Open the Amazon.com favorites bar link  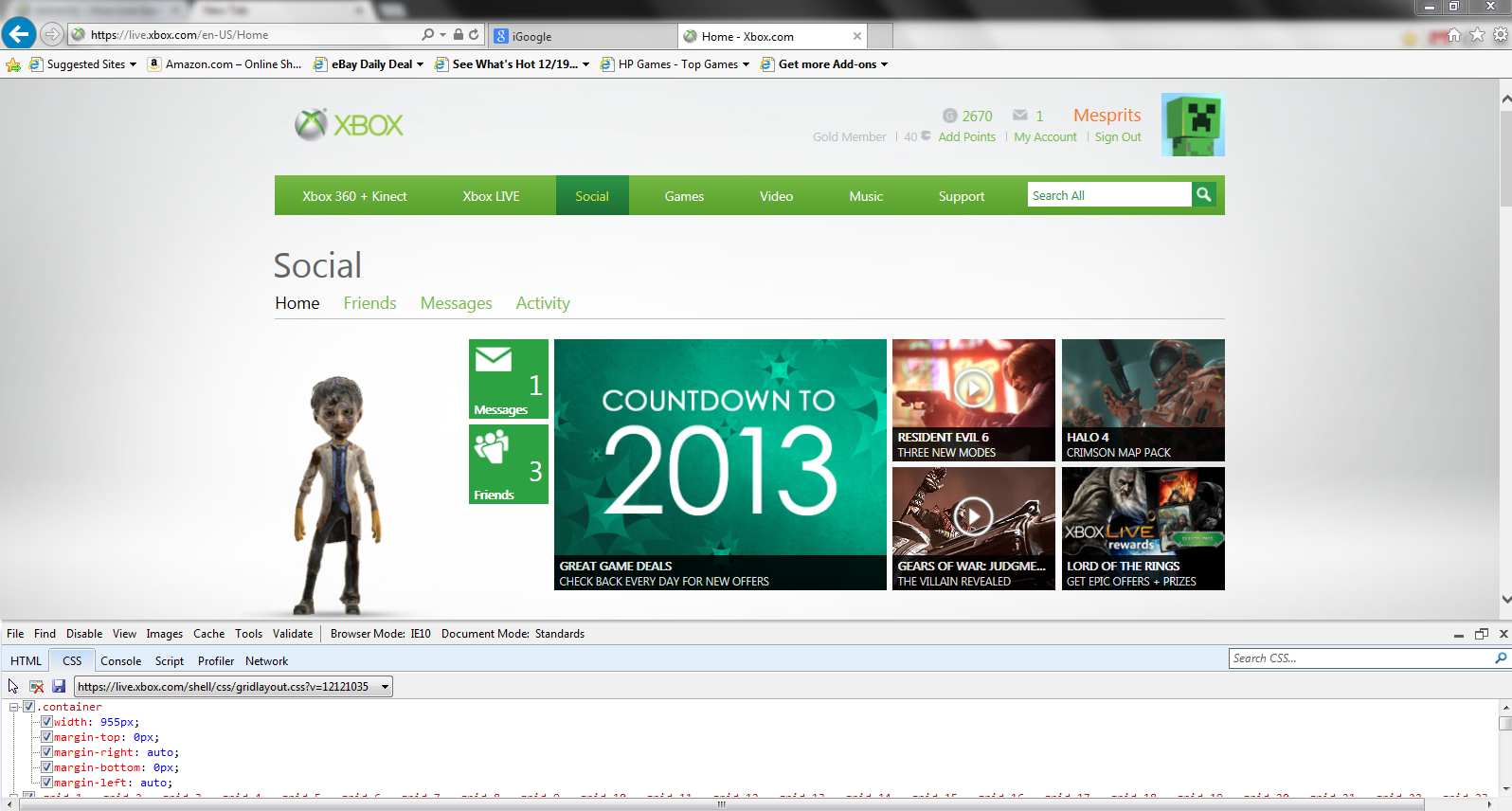pyautogui.click(x=225, y=64)
